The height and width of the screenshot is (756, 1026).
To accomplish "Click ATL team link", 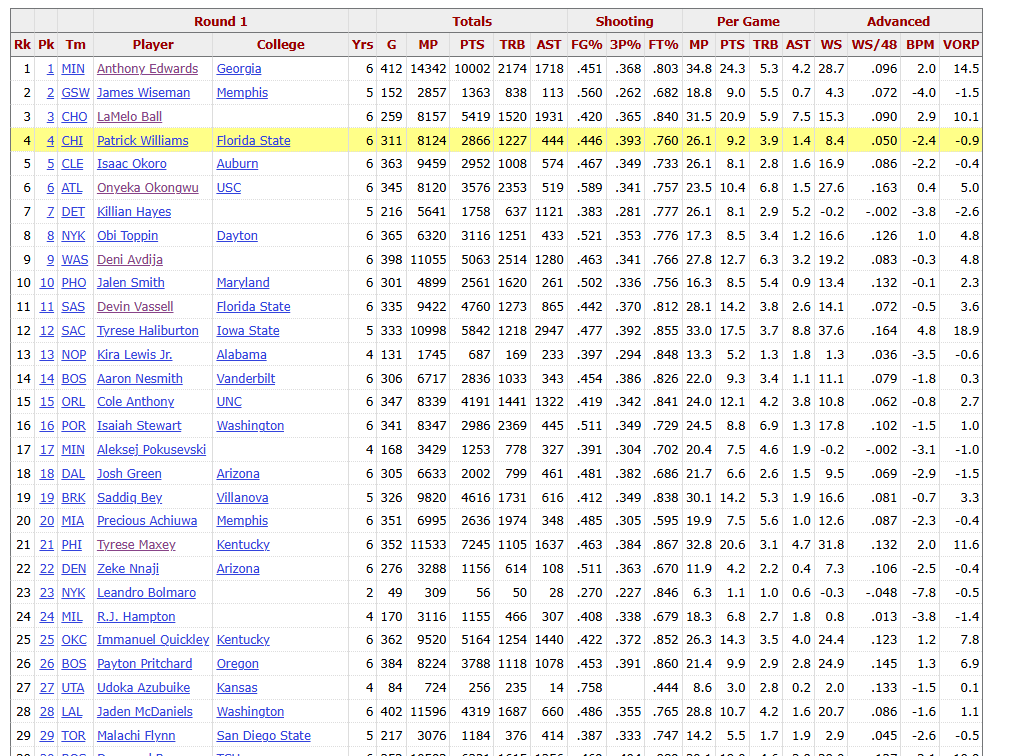I will [x=71, y=188].
